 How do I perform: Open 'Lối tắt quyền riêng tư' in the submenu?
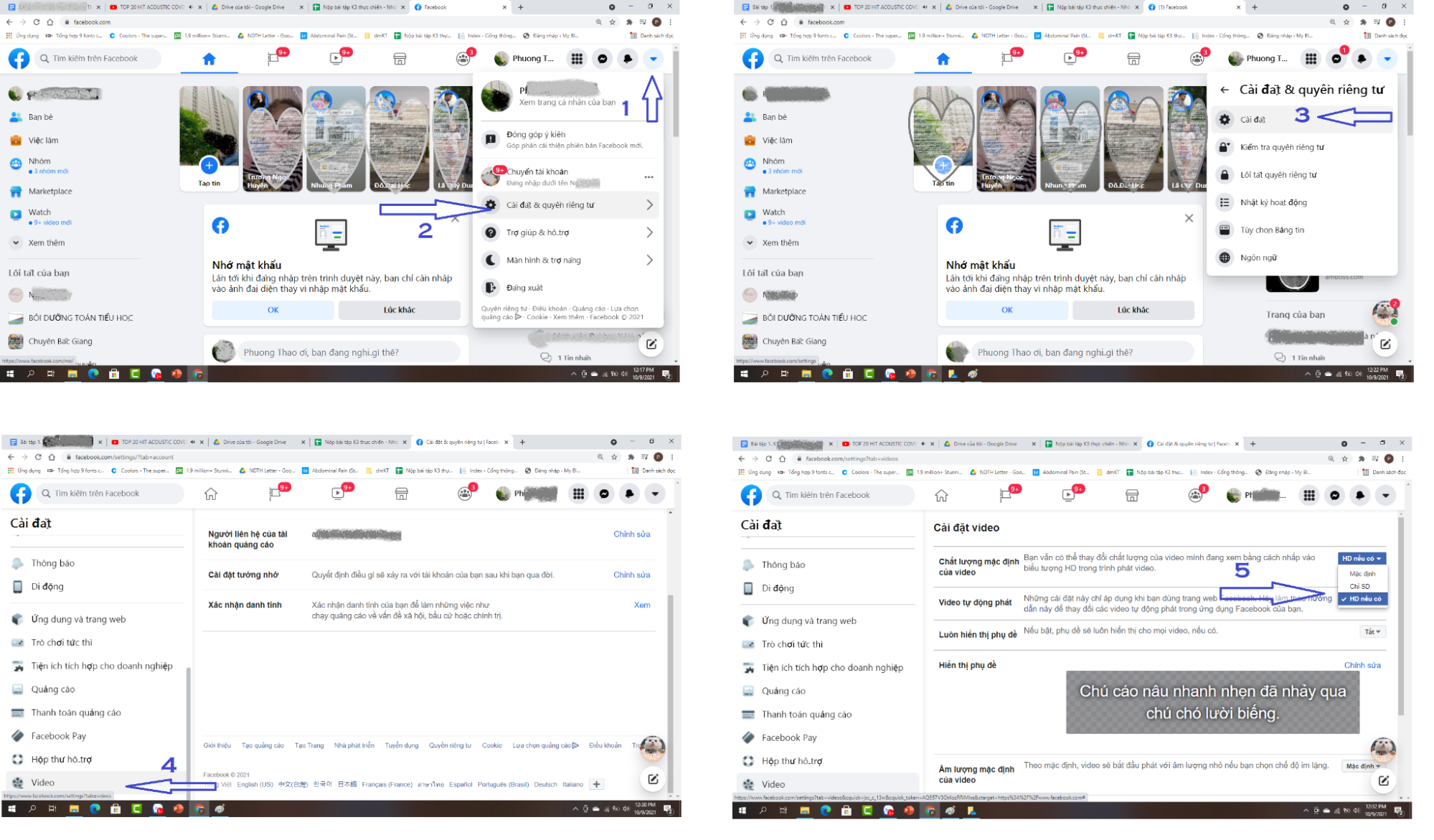pos(1303,175)
